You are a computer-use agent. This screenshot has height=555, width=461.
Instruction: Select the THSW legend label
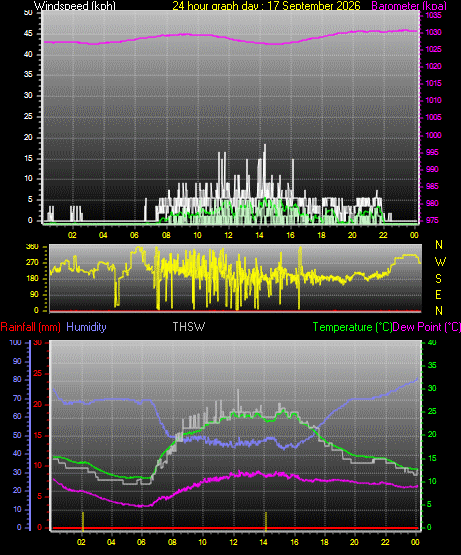189,326
